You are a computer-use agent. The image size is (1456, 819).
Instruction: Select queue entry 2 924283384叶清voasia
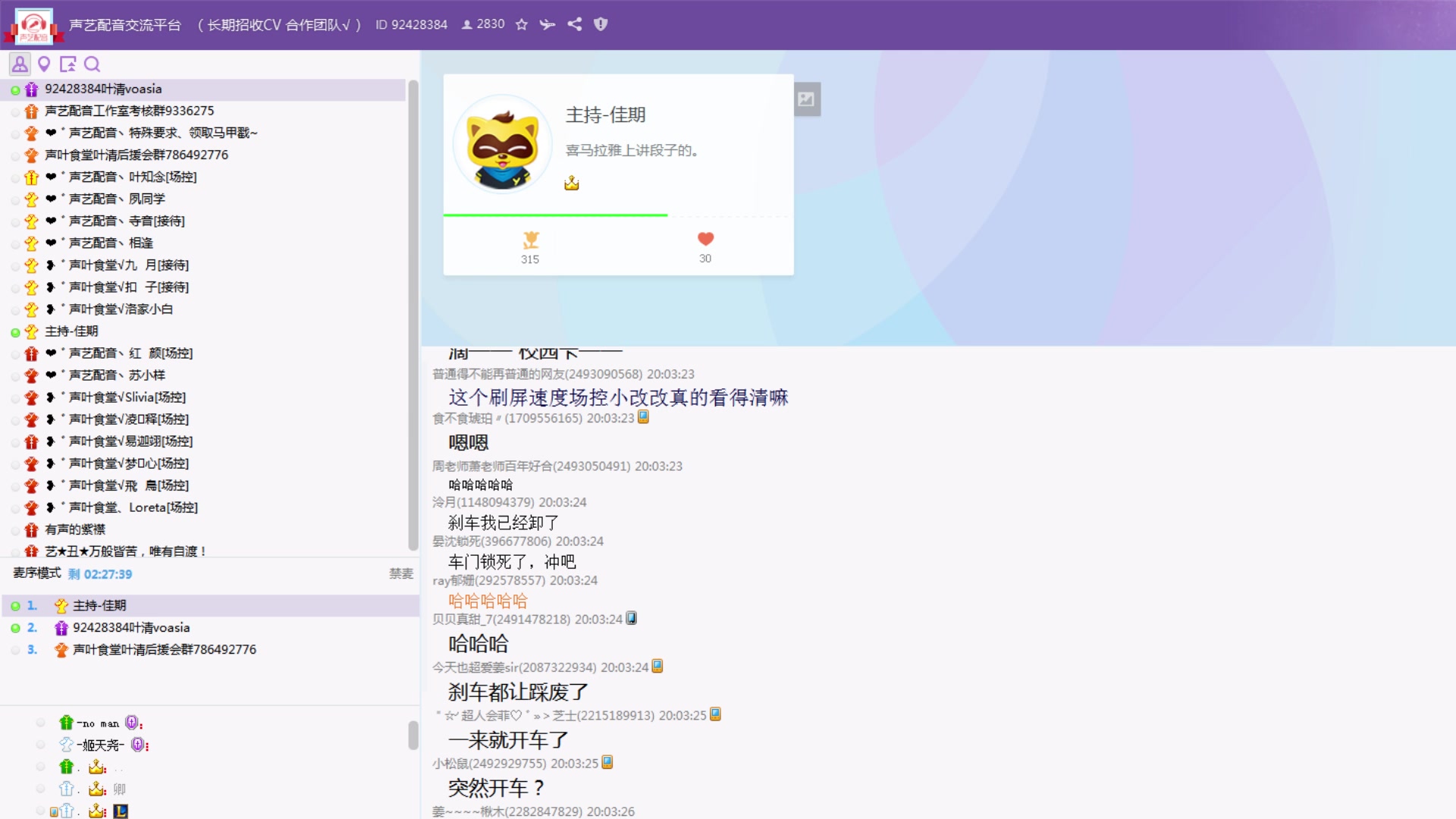210,627
